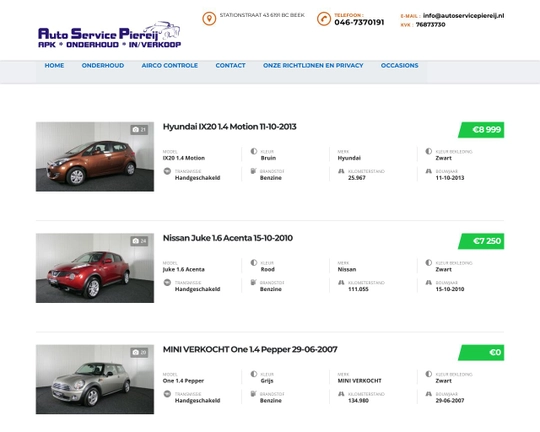Open the grey MINI car thumbnail

[95, 379]
